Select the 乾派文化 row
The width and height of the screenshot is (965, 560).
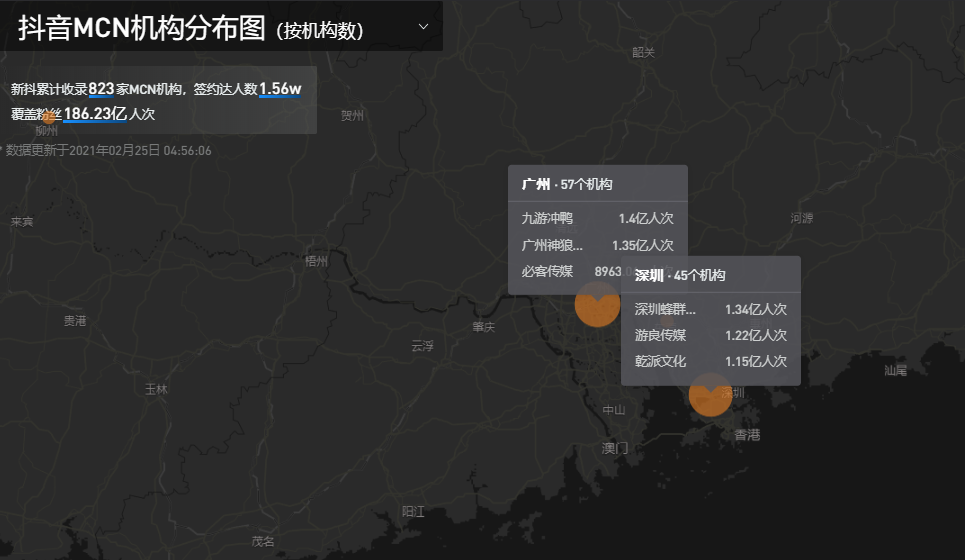[x=711, y=361]
